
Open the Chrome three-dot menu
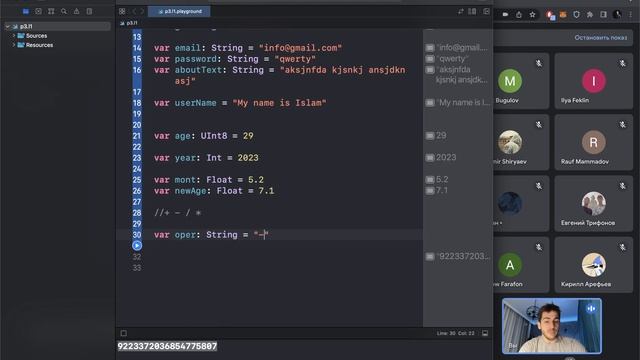tap(631, 15)
